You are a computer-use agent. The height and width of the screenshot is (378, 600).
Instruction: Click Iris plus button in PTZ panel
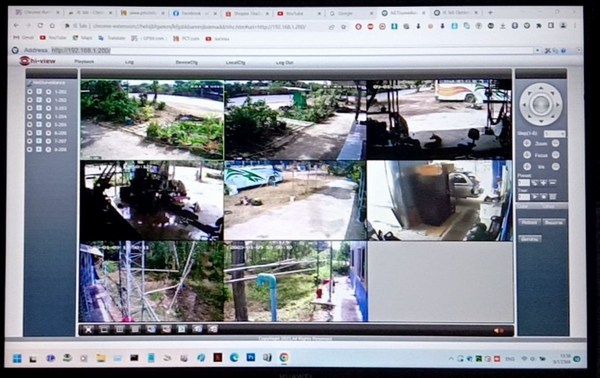point(527,167)
